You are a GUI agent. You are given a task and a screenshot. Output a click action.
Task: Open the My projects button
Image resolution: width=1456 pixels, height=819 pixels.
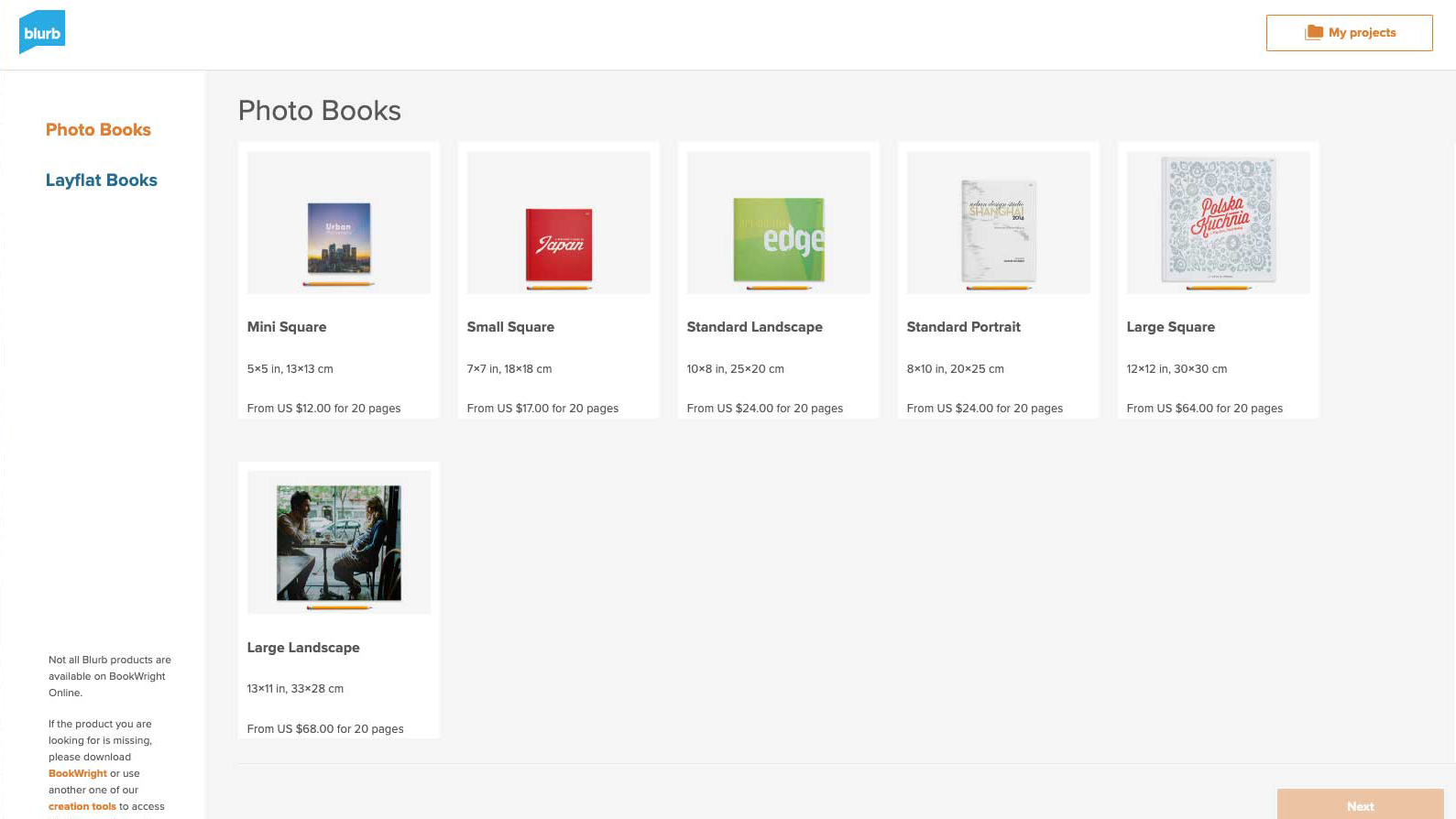[1349, 33]
